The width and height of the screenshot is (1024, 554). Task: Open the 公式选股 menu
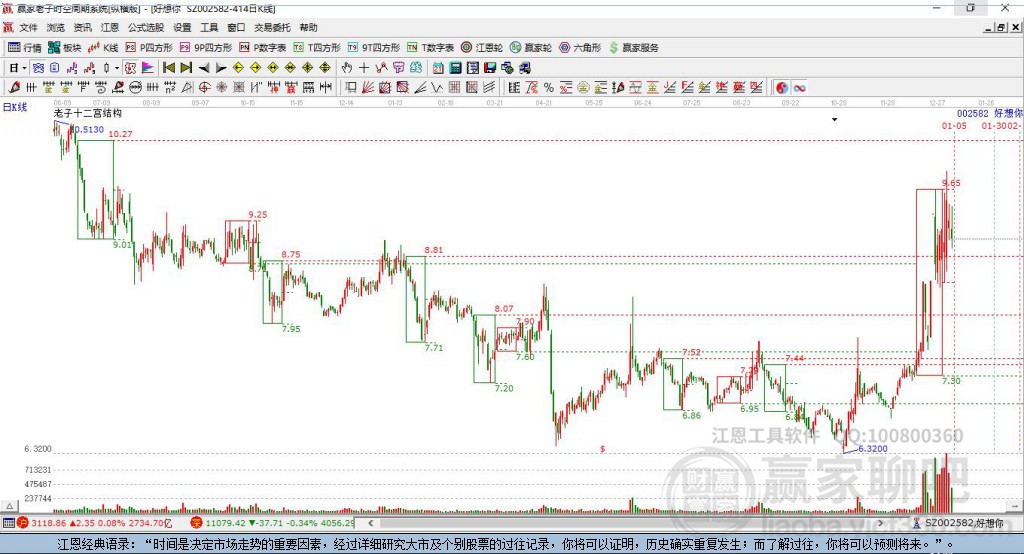(145, 28)
